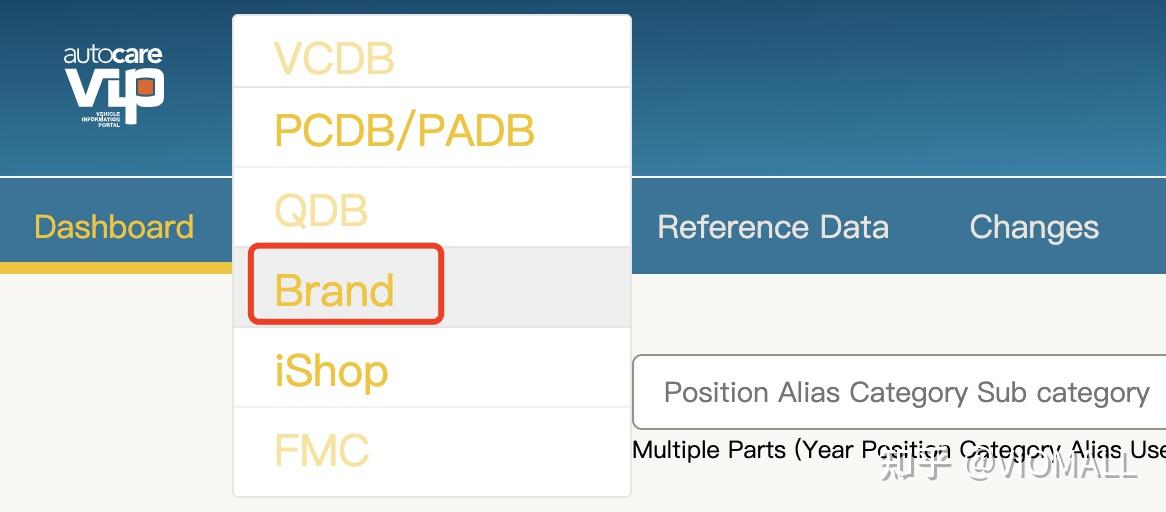Switch to the Dashboard tab
Image resolution: width=1166 pixels, height=512 pixels.
(114, 227)
